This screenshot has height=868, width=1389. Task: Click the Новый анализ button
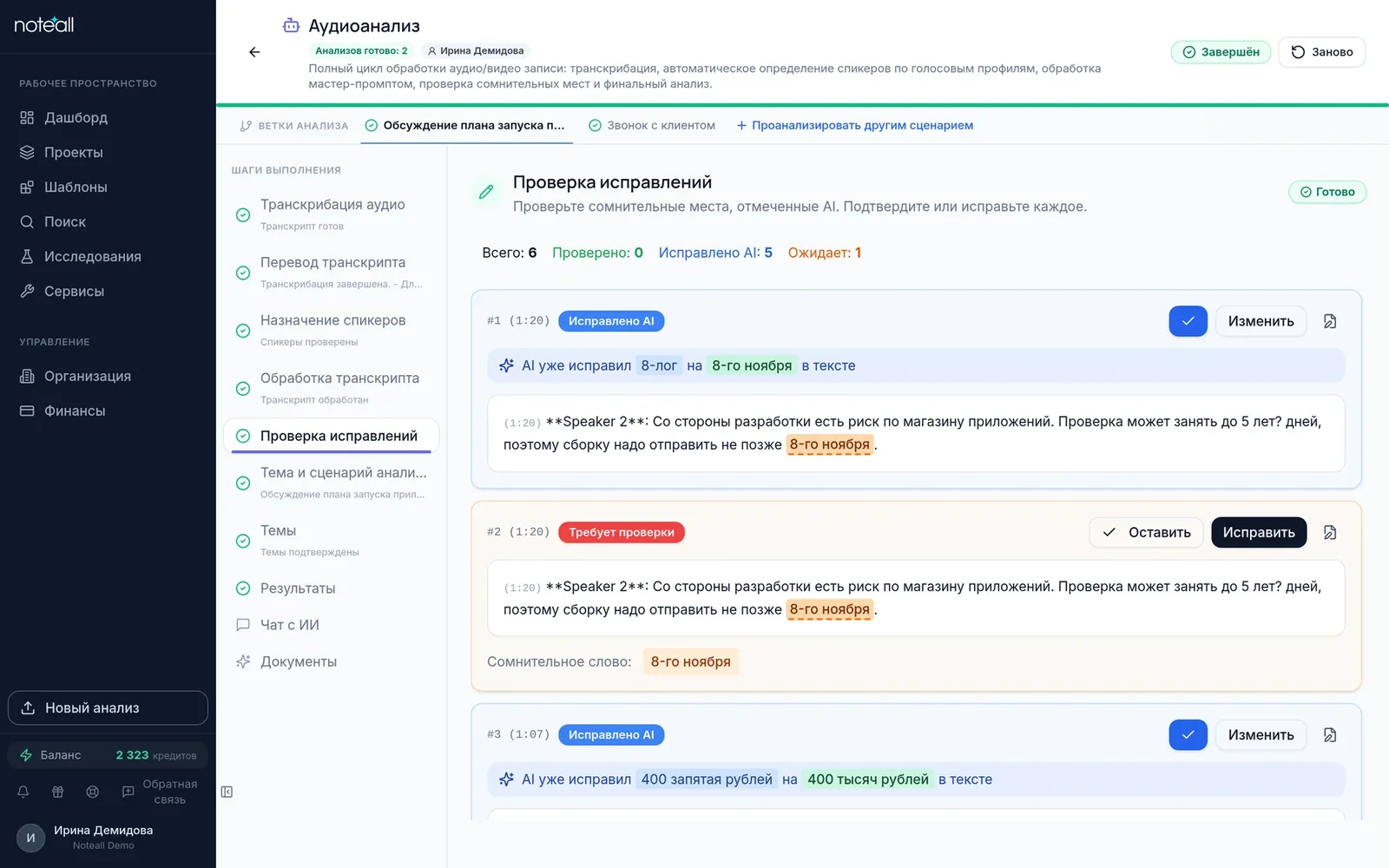pos(108,707)
